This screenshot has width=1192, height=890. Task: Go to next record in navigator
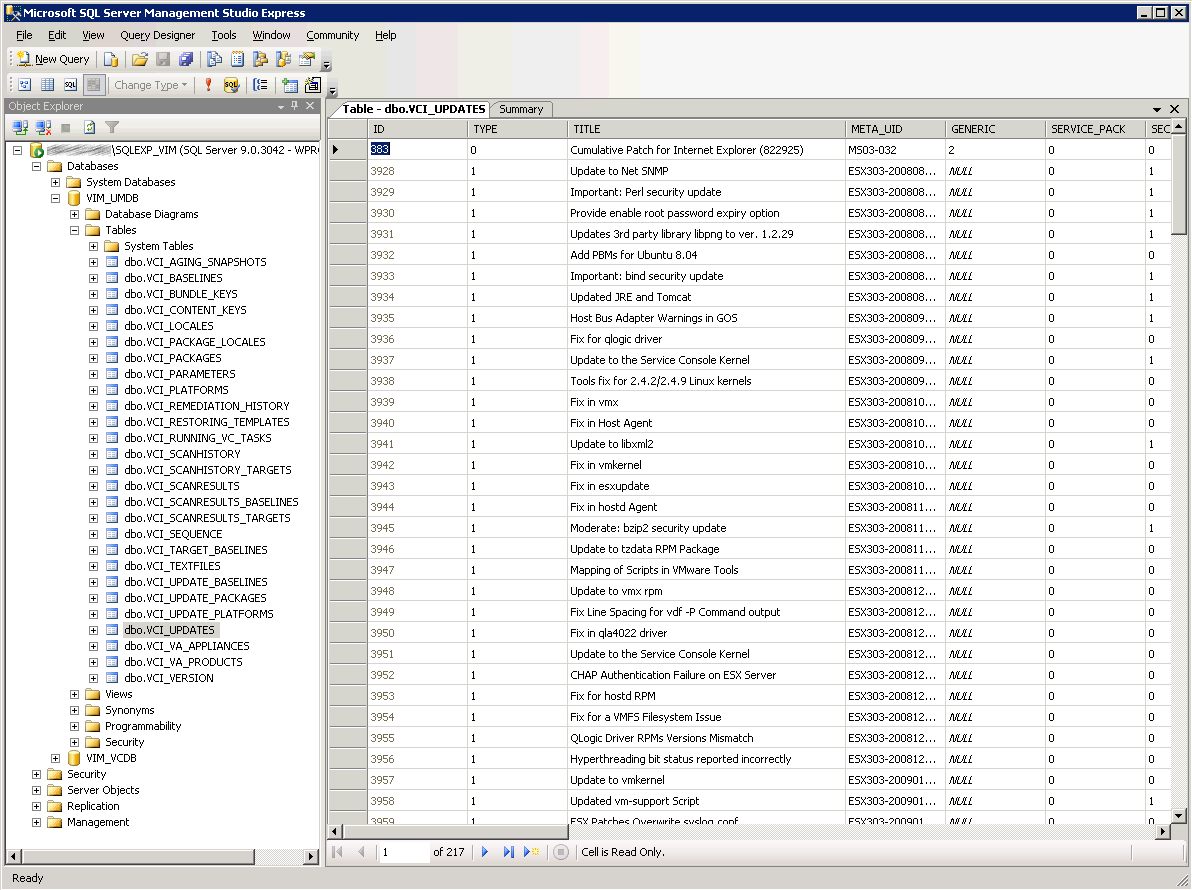tap(485, 852)
